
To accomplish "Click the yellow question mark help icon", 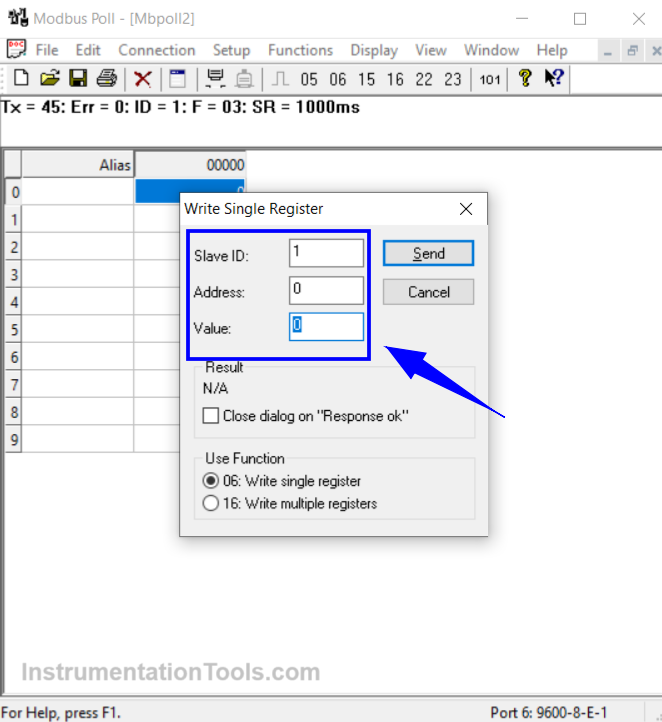I will coord(525,79).
